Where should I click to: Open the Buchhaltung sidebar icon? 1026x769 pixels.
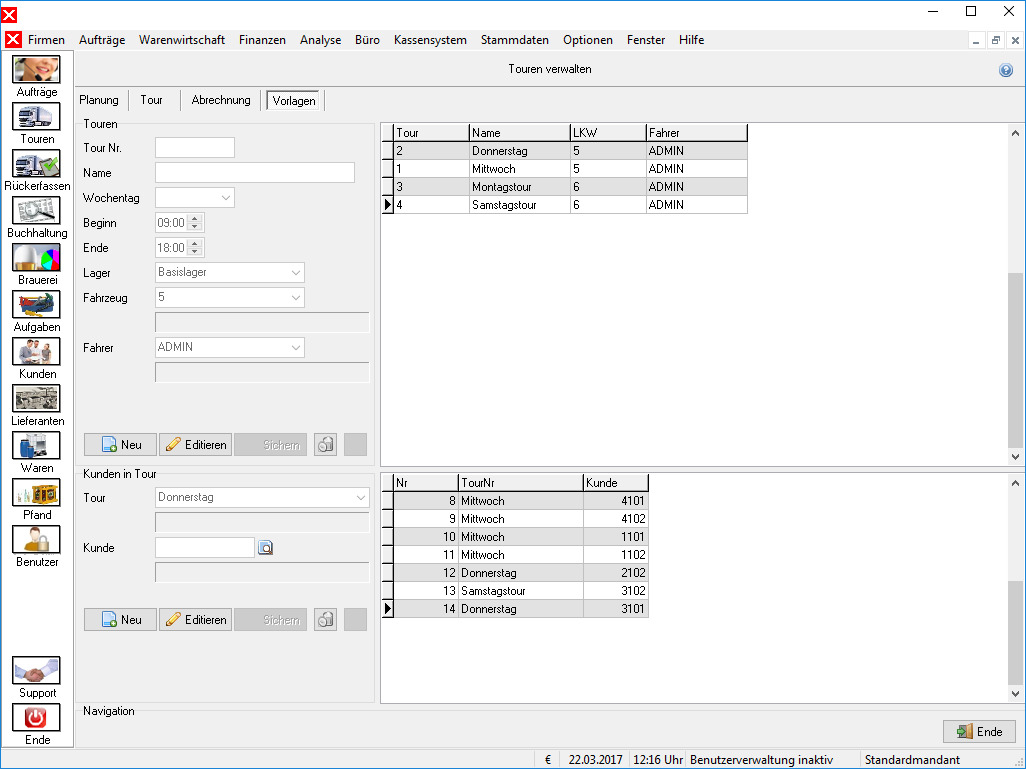(x=36, y=211)
